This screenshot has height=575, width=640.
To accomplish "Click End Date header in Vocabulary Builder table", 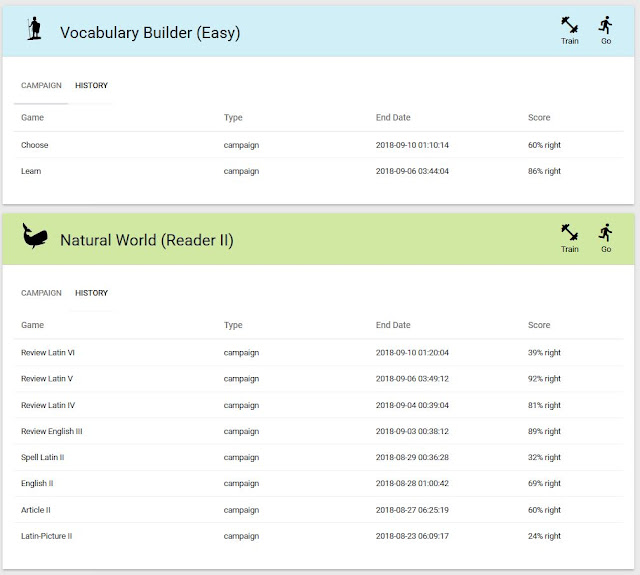I will (x=393, y=118).
